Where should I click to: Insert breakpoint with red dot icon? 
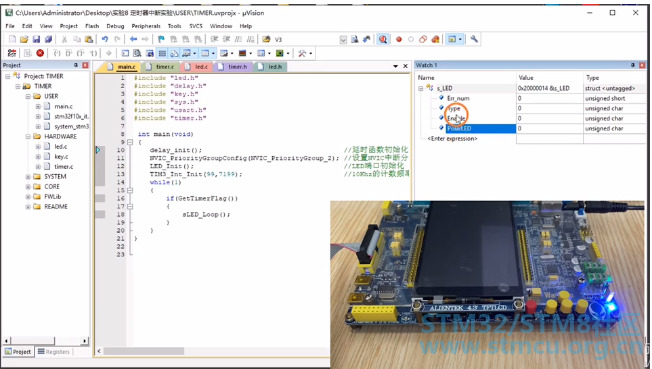(399, 39)
